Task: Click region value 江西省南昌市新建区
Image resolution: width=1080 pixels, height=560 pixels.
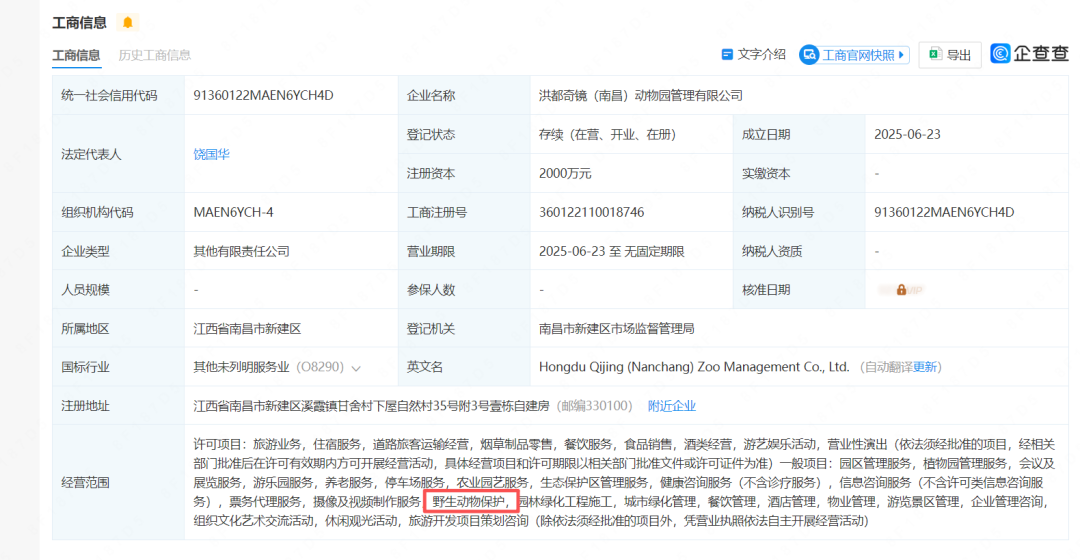Action: pos(247,329)
